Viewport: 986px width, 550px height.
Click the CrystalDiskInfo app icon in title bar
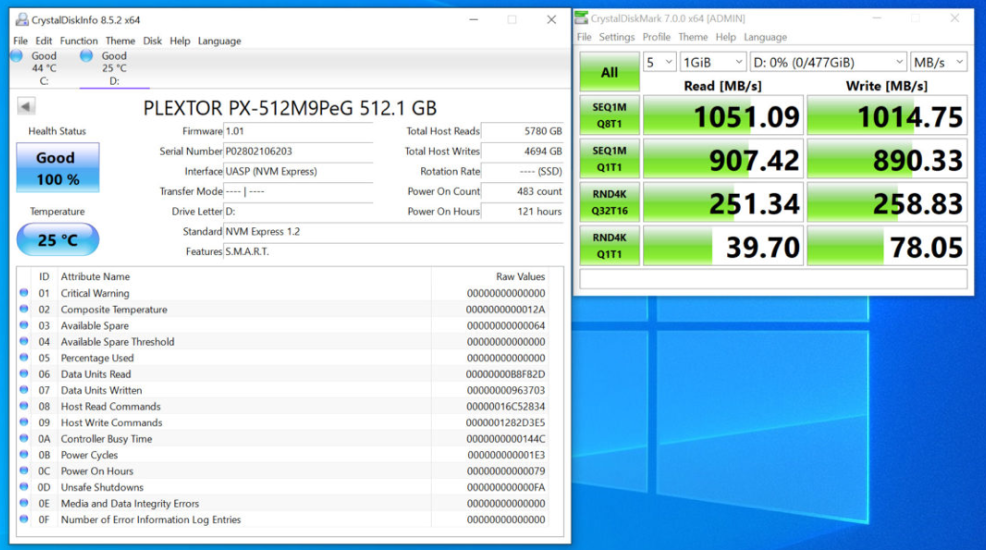pyautogui.click(x=22, y=19)
